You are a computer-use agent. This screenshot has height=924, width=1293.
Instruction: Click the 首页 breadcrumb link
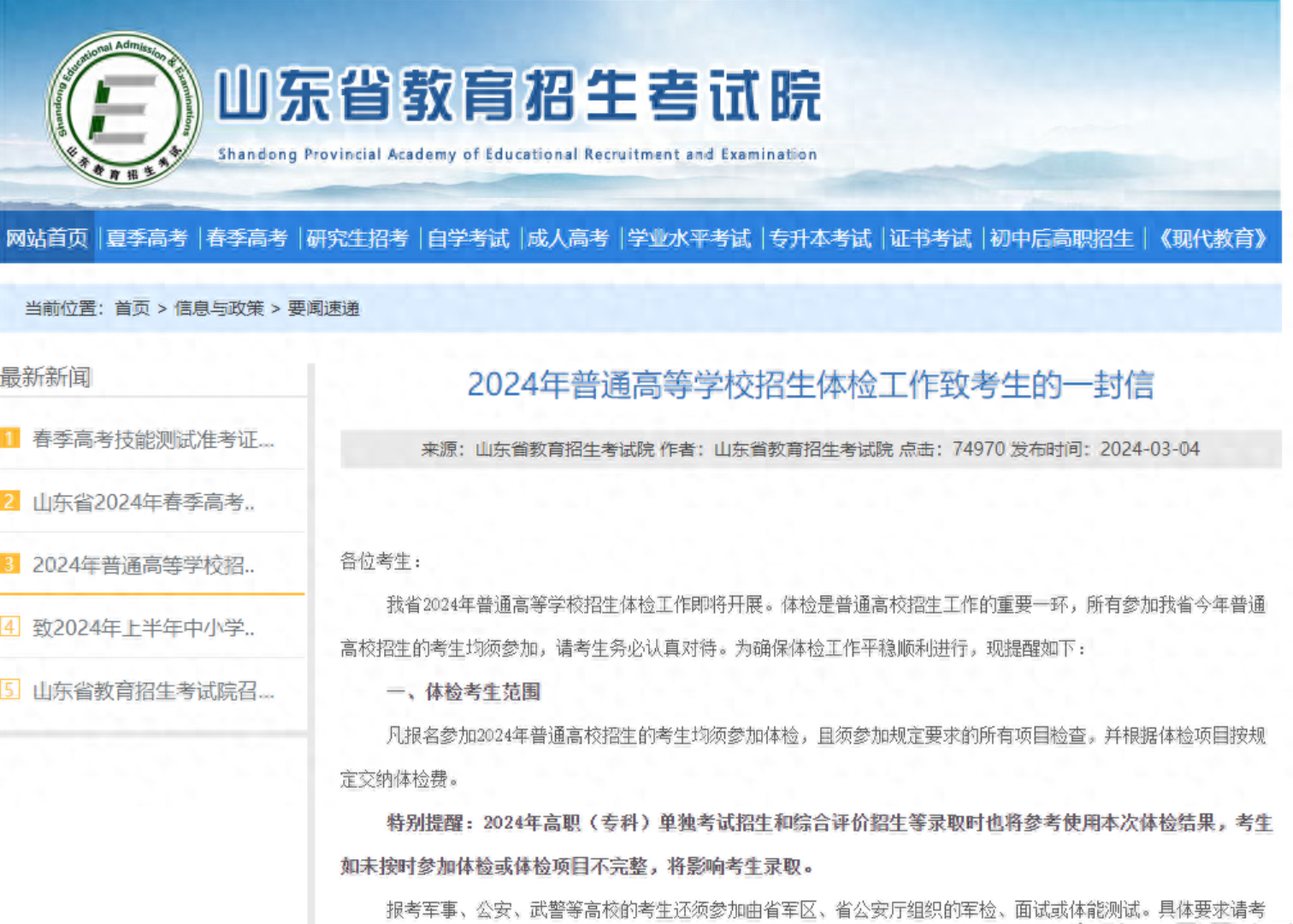(x=133, y=308)
